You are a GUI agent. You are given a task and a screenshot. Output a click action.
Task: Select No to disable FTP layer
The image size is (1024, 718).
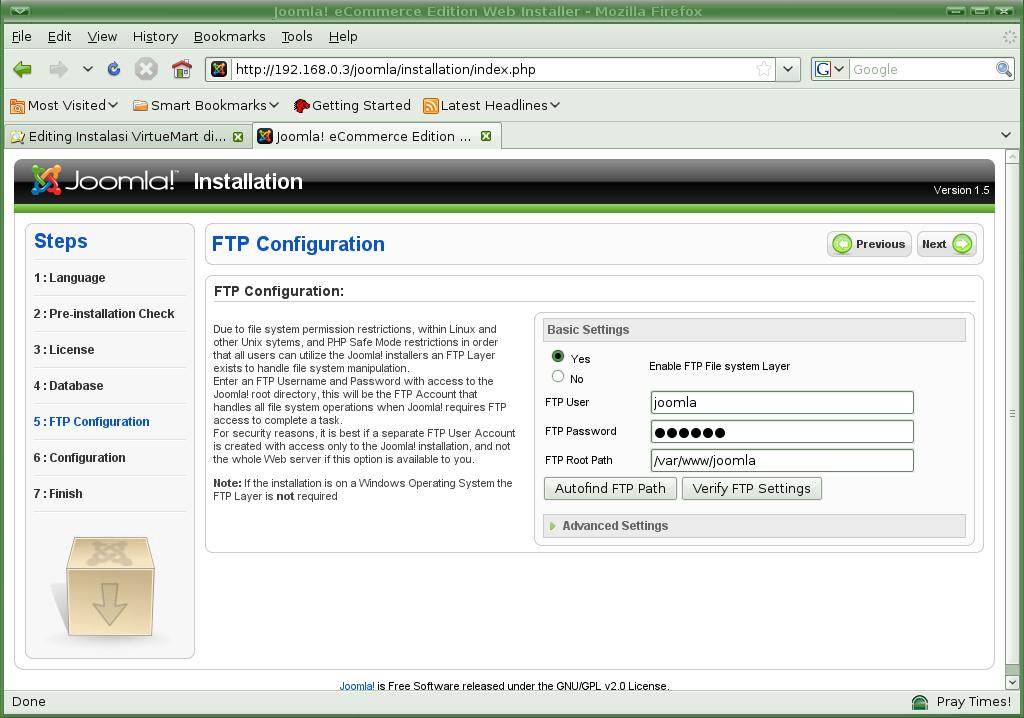[558, 376]
